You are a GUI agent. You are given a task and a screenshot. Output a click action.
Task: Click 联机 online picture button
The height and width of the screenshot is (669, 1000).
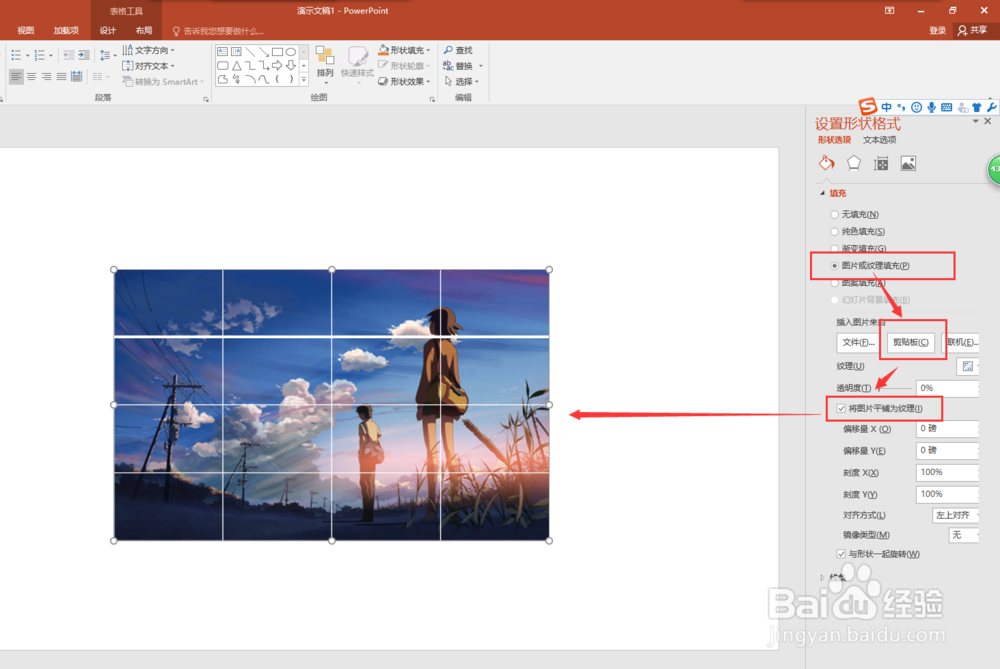pos(960,342)
